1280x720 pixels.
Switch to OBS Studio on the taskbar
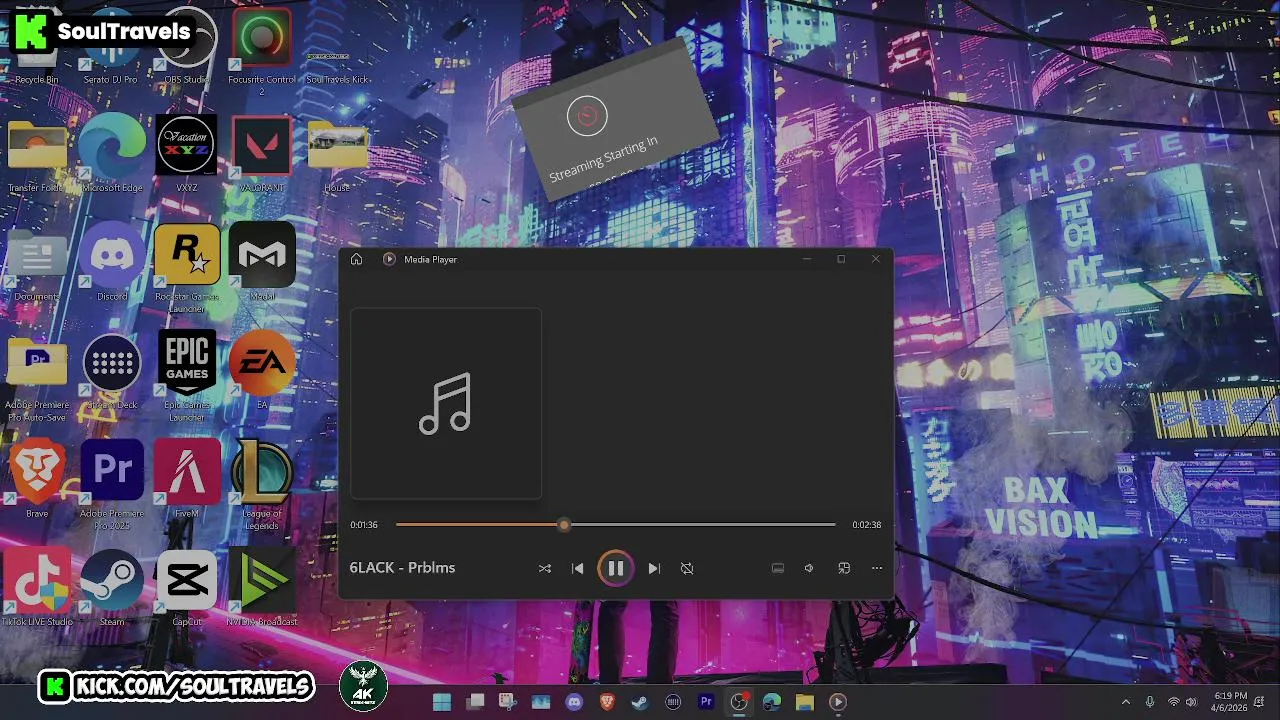coord(739,702)
